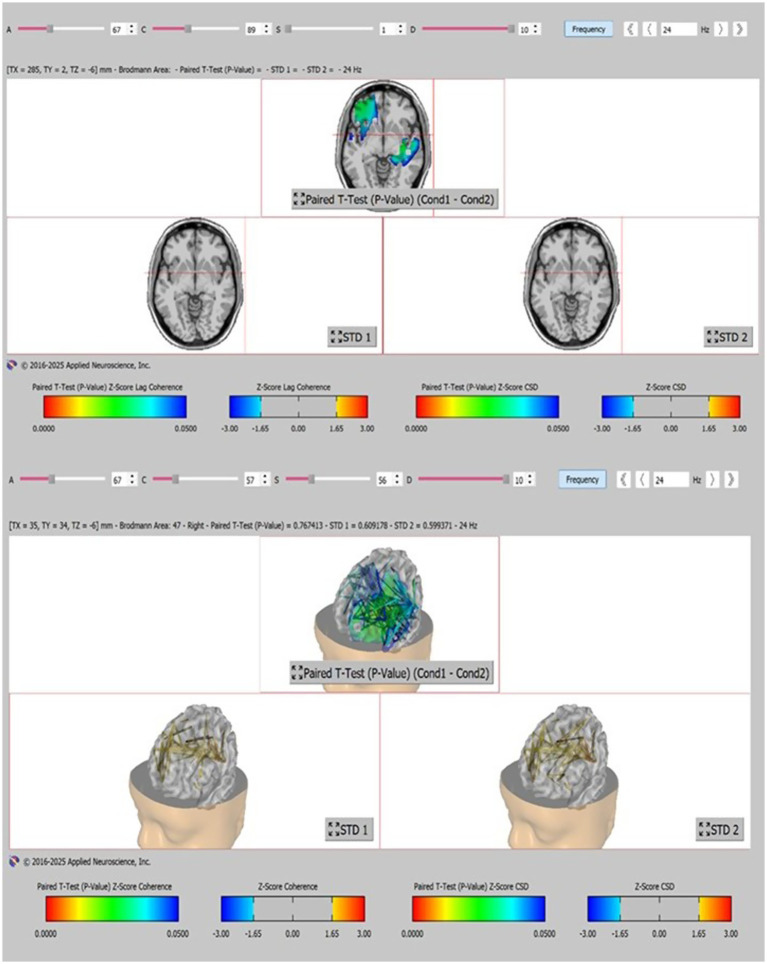Screen dimensions: 767x964
Task: Jump to last frequency in lower 3D coherence panel
Action: coord(731,480)
